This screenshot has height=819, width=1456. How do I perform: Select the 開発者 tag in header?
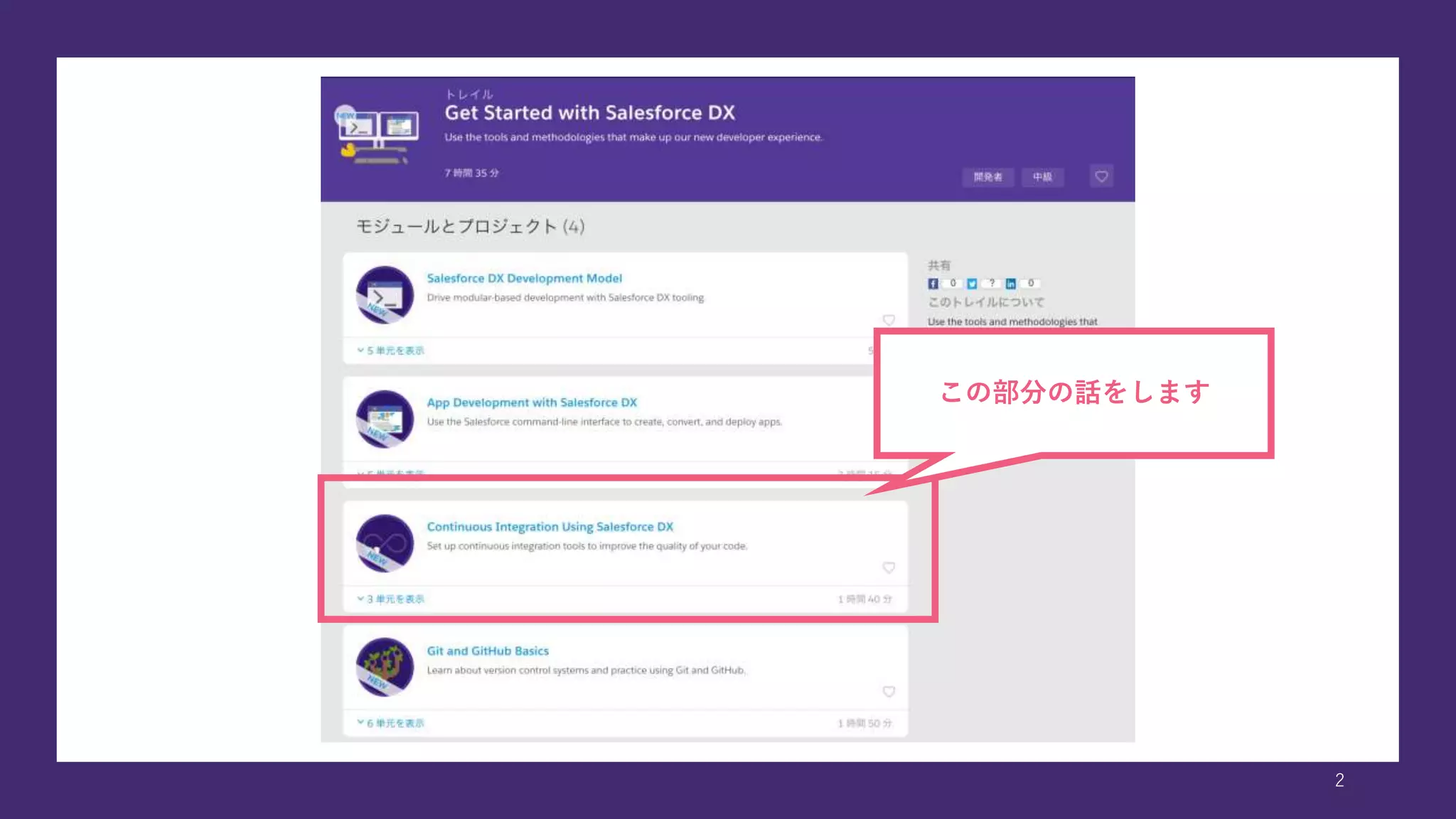(987, 177)
